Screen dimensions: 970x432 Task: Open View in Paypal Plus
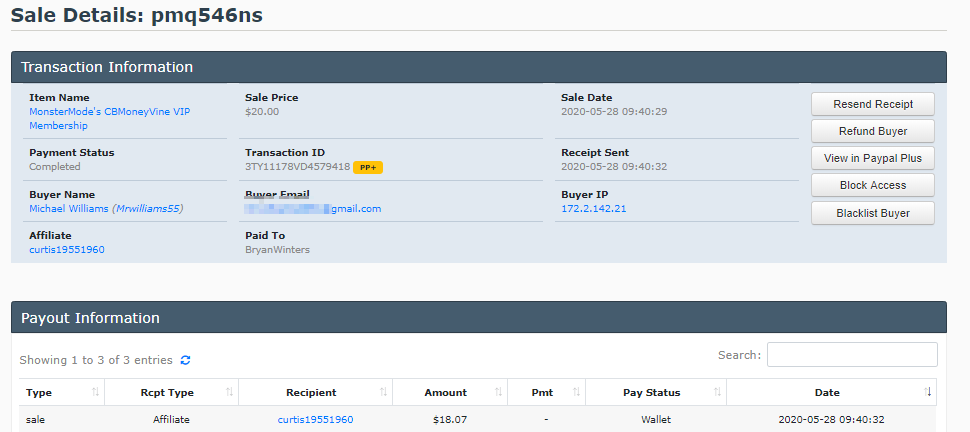(873, 158)
